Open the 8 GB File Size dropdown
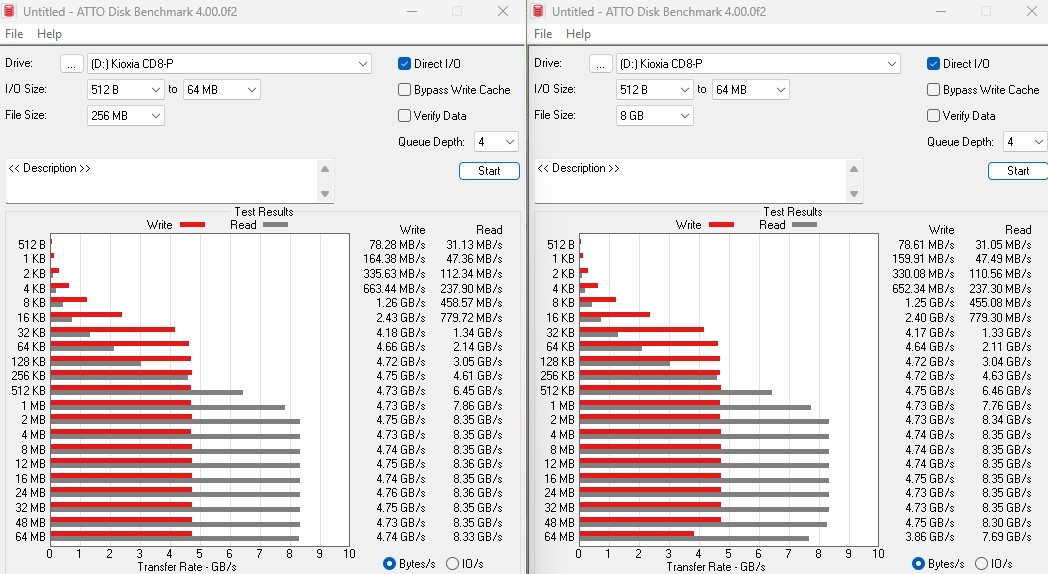1048x574 pixels. [x=654, y=116]
